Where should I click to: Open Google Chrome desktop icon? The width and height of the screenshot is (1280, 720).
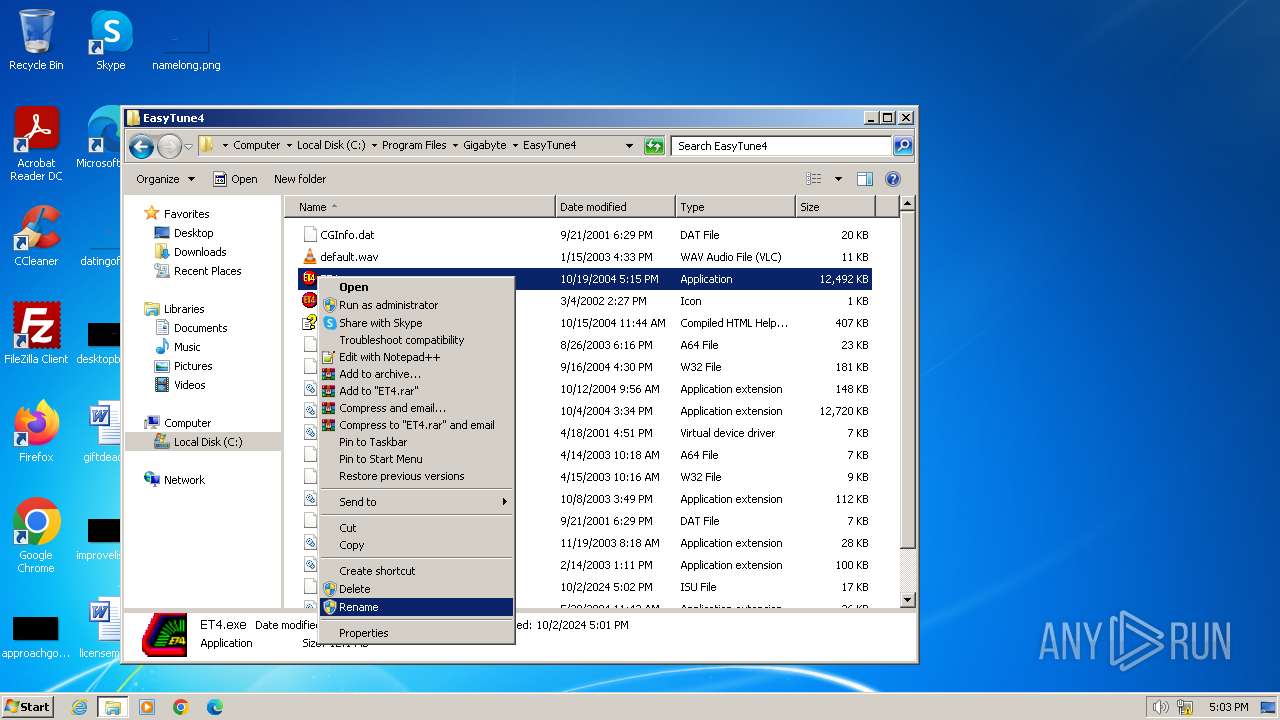36,535
